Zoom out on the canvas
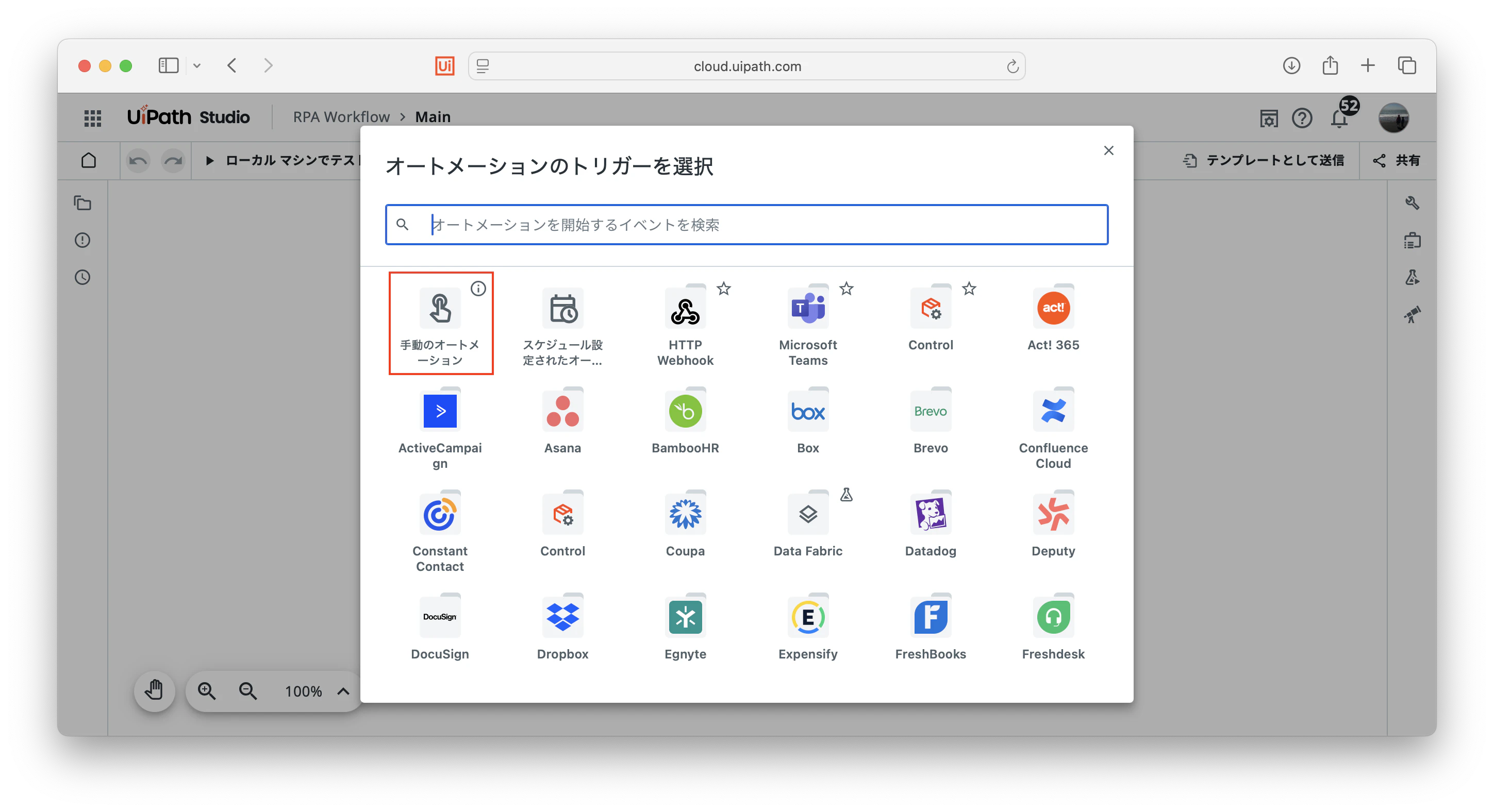The image size is (1494, 812). click(247, 690)
